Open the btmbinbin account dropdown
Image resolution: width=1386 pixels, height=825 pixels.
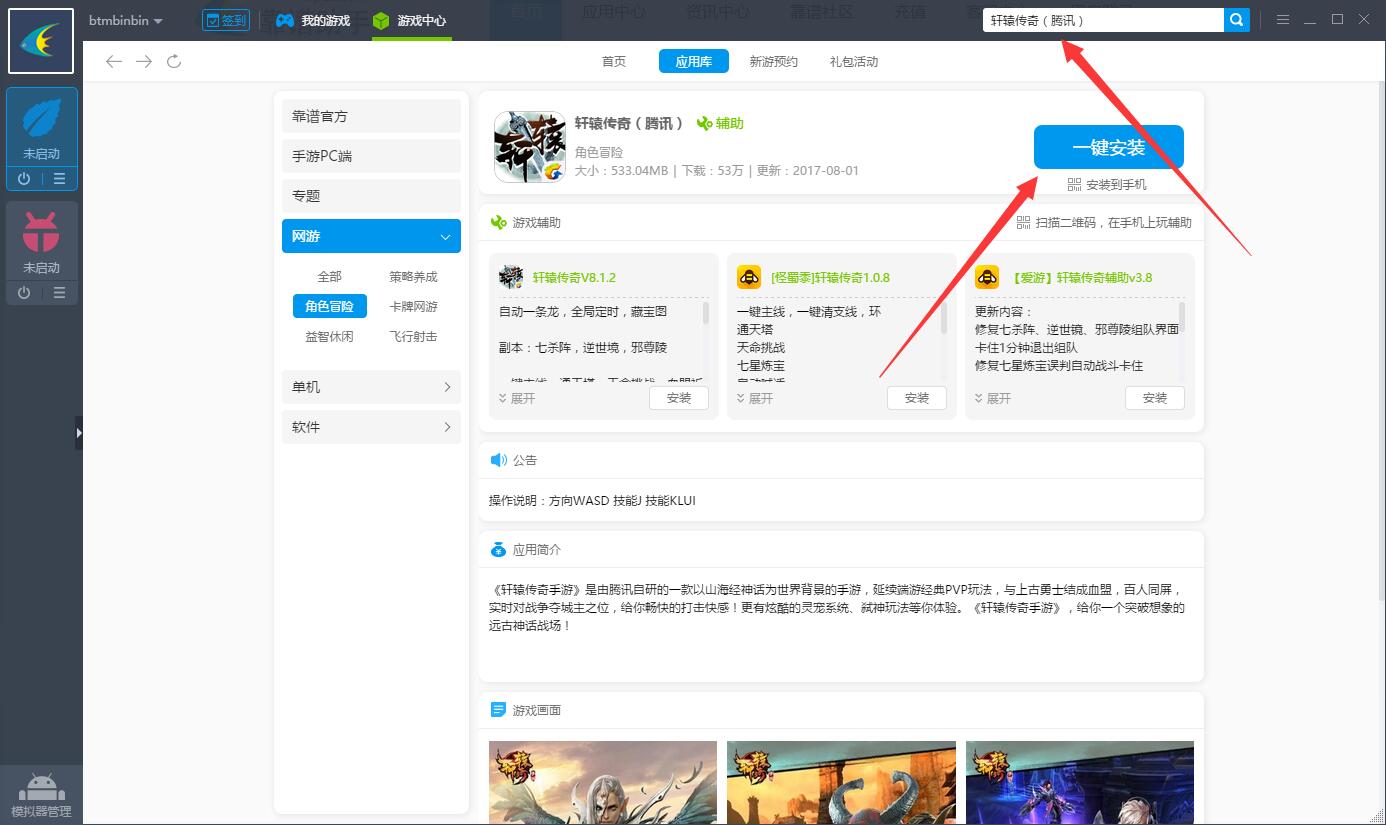click(x=126, y=21)
